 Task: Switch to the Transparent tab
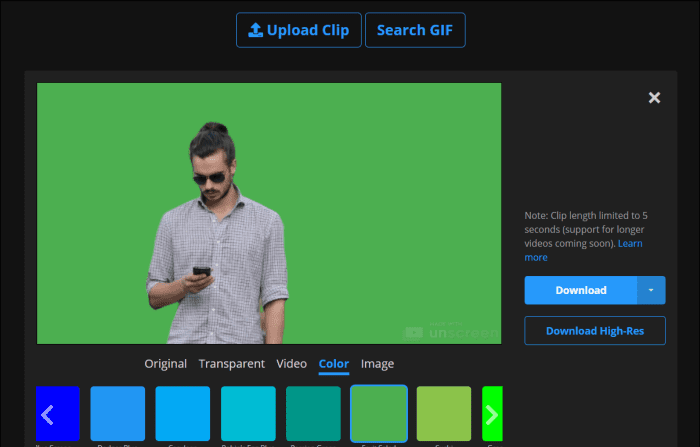point(232,363)
